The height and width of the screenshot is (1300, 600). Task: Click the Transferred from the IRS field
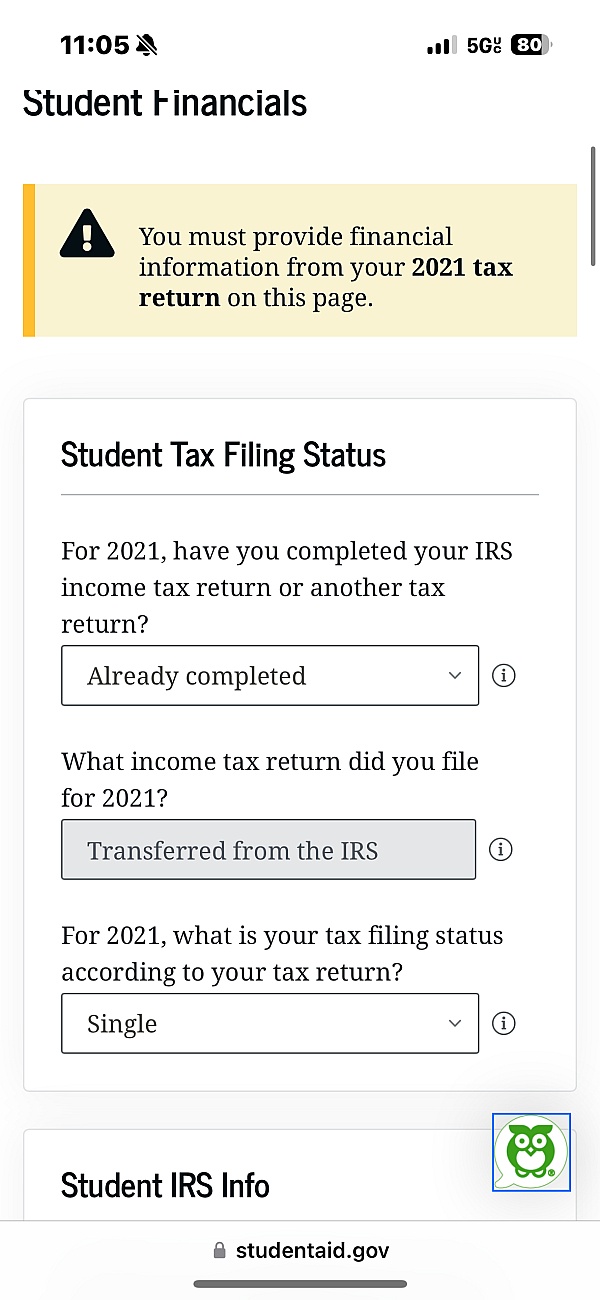point(268,850)
